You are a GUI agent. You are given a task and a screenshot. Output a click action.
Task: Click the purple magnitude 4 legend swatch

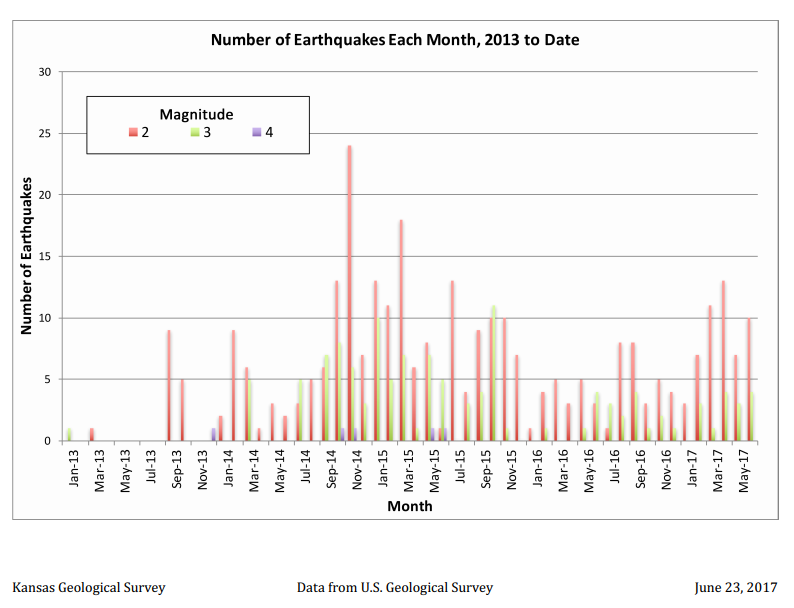(x=254, y=132)
